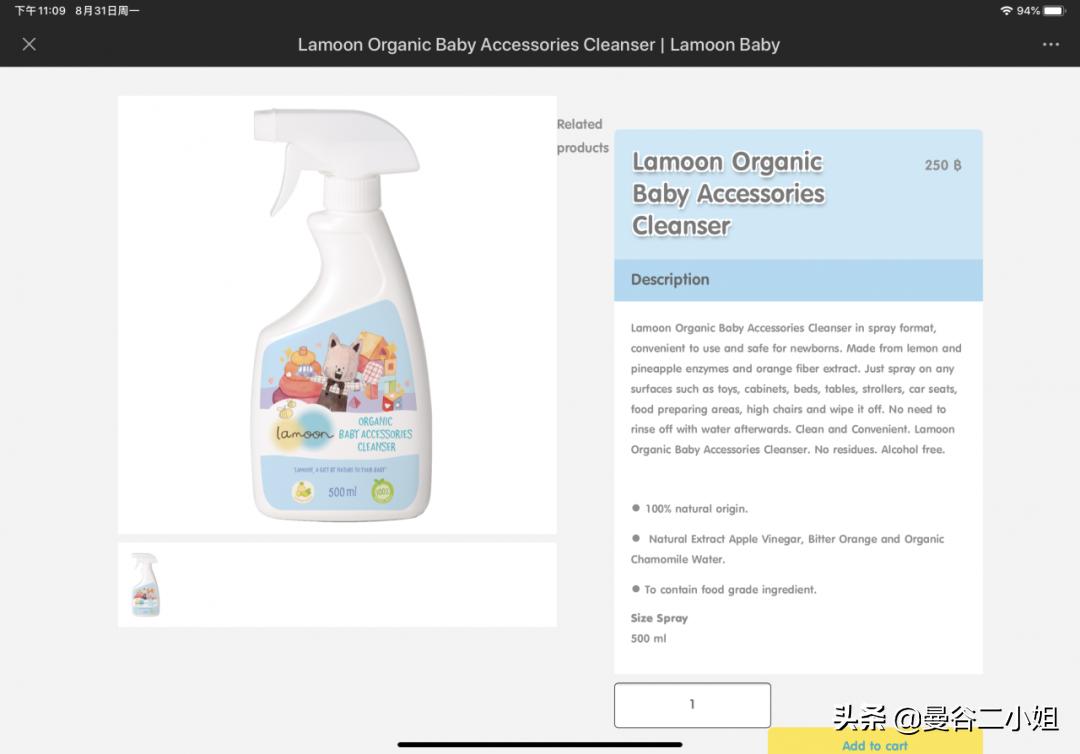Click the 500 ml size value
Screen dimensions: 1080x754
[x=648, y=638]
